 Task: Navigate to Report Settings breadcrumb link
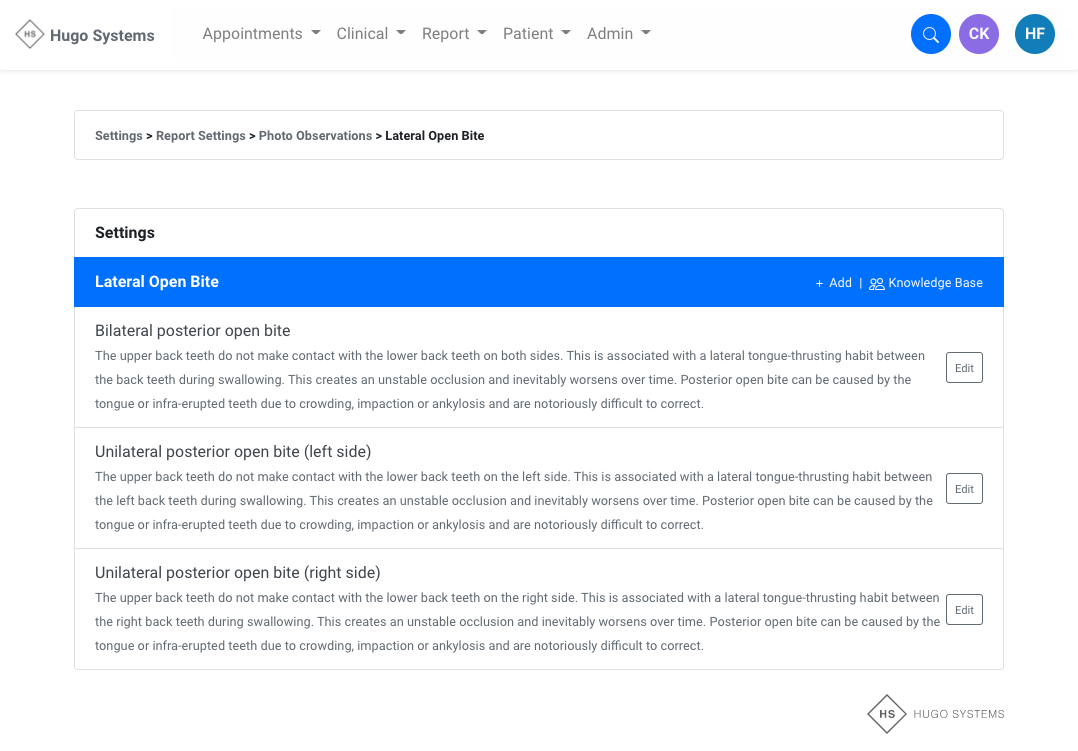point(200,136)
